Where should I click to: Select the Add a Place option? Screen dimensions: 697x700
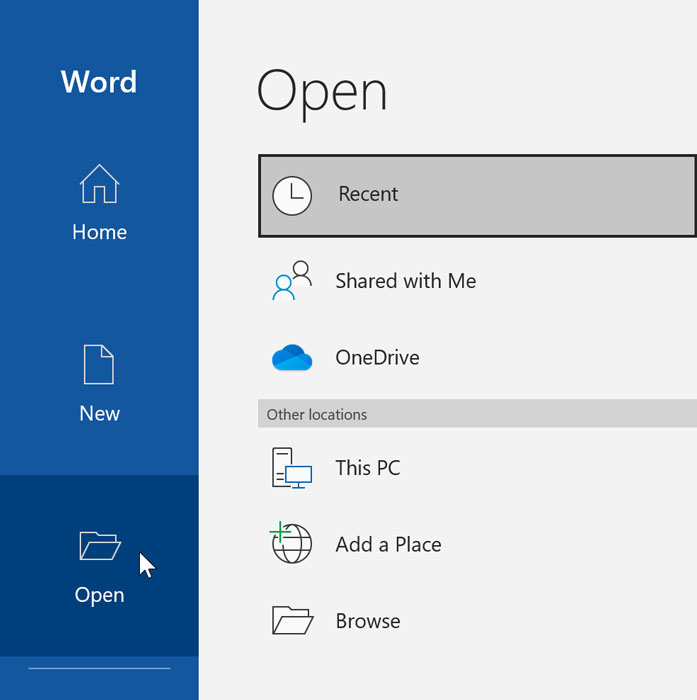pos(388,545)
